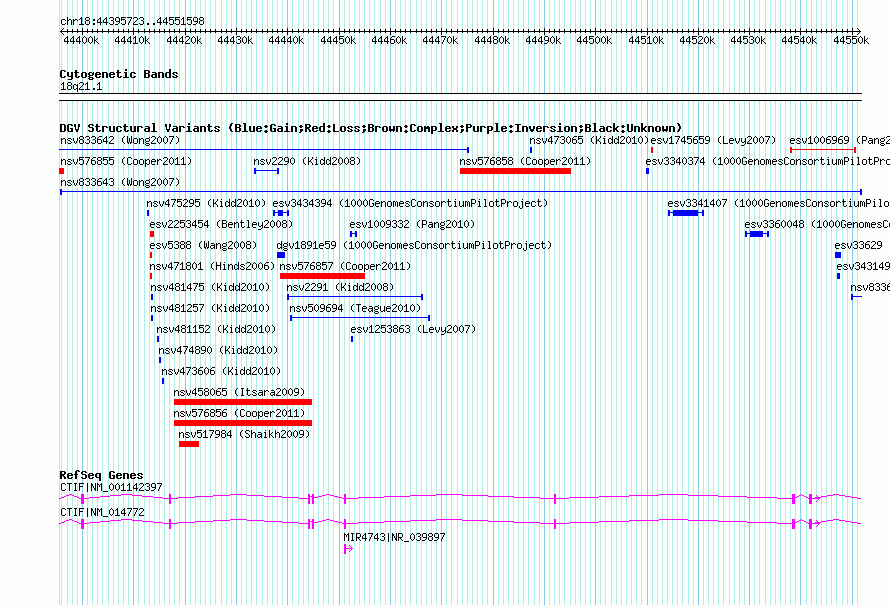Click the esv3340374 variant label
Screen dimensions: 890x605
[767, 161]
